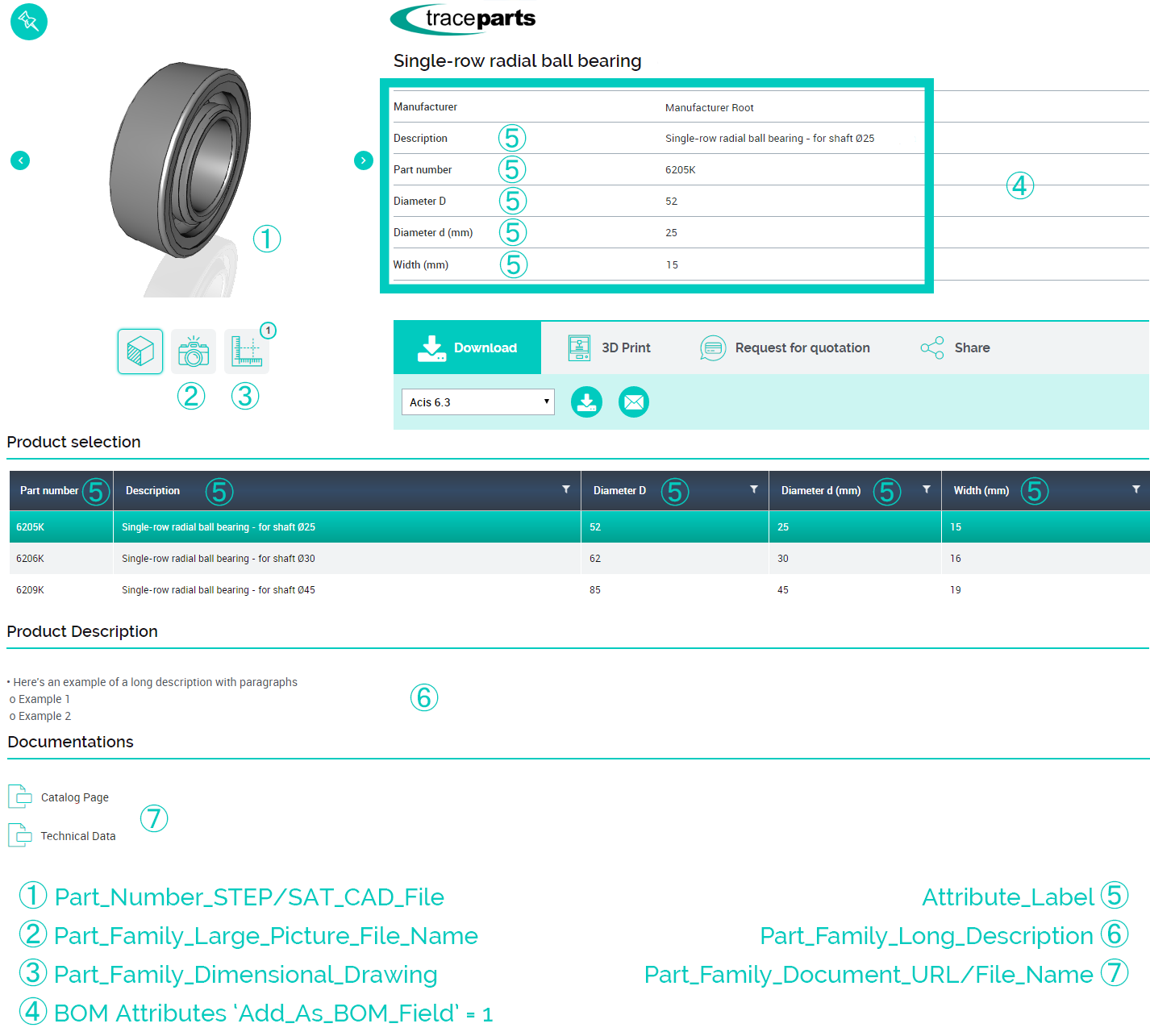Image resolution: width=1150 pixels, height=1036 pixels.
Task: Send CAD file by email icon
Action: [634, 402]
